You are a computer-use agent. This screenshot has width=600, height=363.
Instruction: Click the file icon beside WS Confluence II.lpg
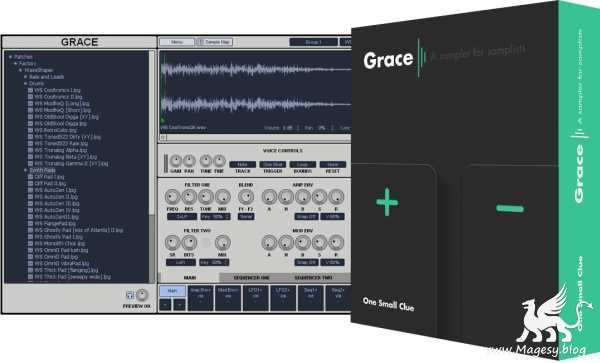click(30, 97)
